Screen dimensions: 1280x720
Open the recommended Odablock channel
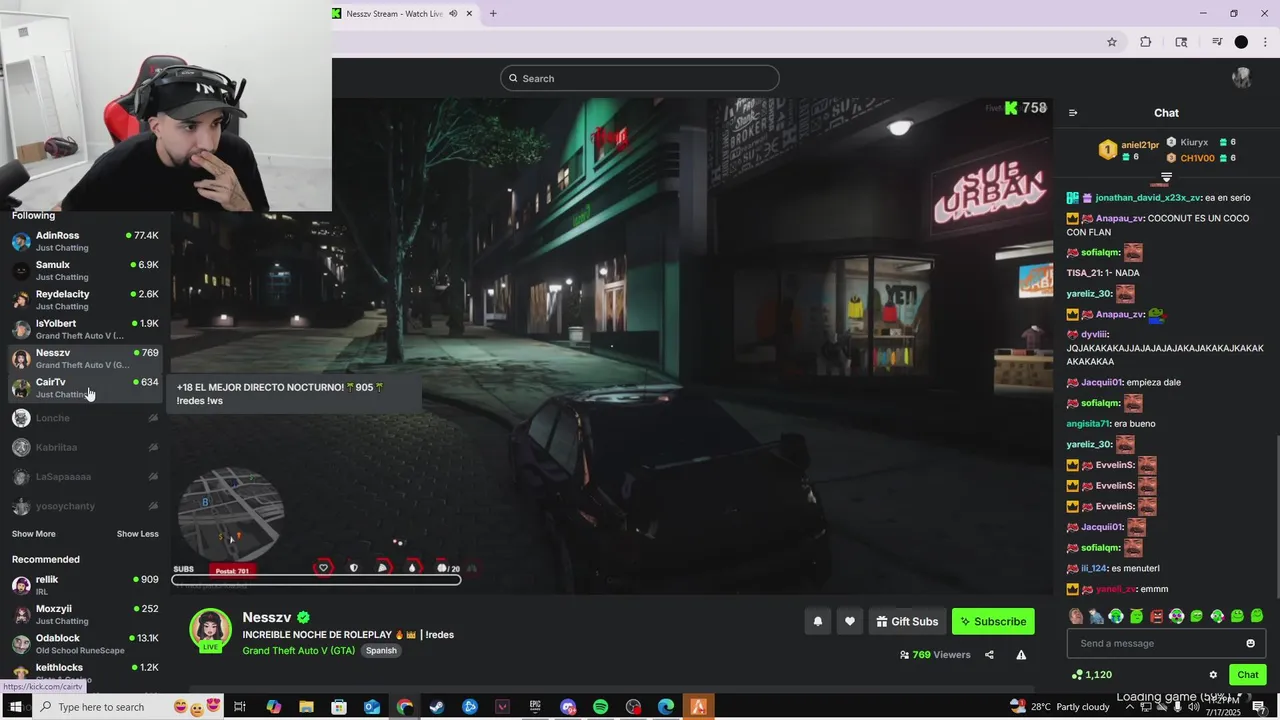[x=85, y=644]
